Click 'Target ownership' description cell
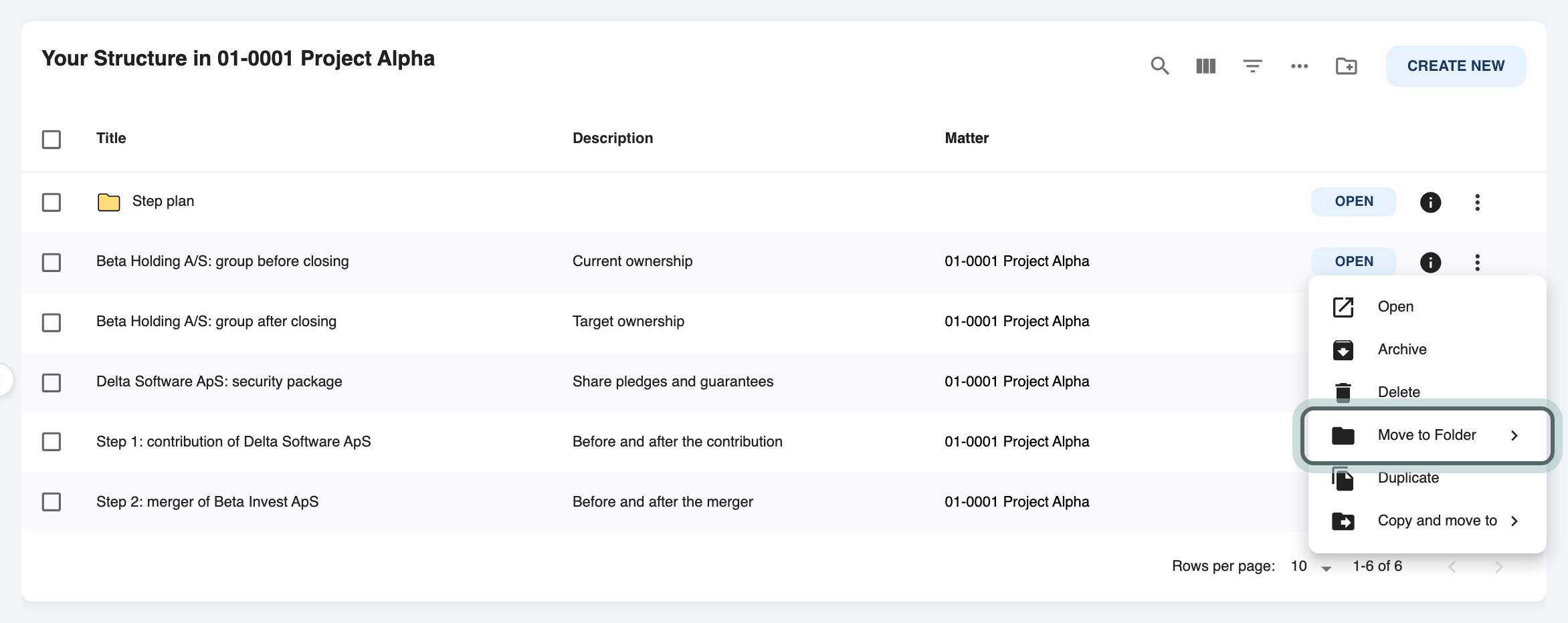The image size is (1568, 623). pos(628,322)
